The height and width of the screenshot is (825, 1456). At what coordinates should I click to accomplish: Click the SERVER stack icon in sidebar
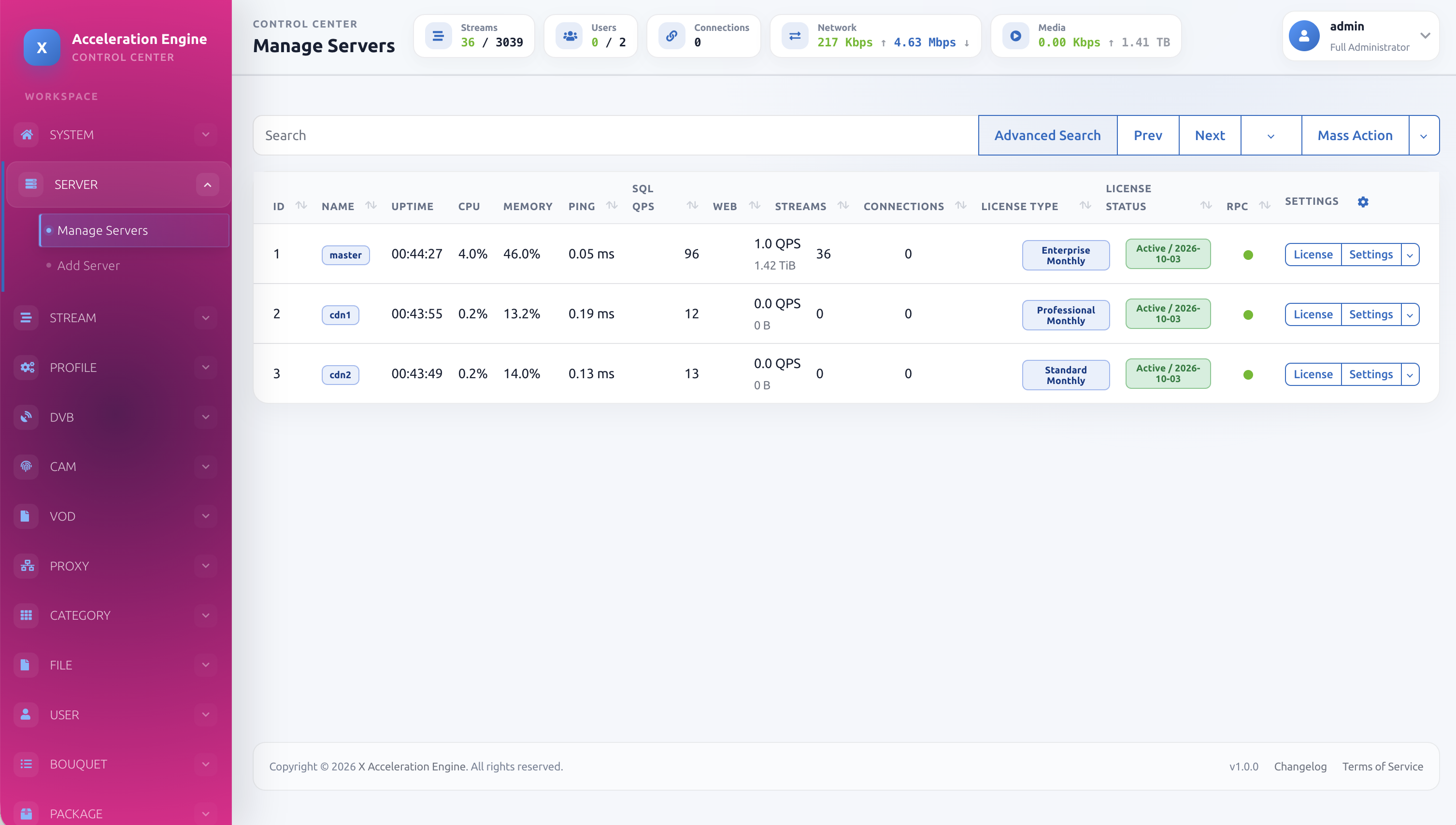[x=30, y=185]
